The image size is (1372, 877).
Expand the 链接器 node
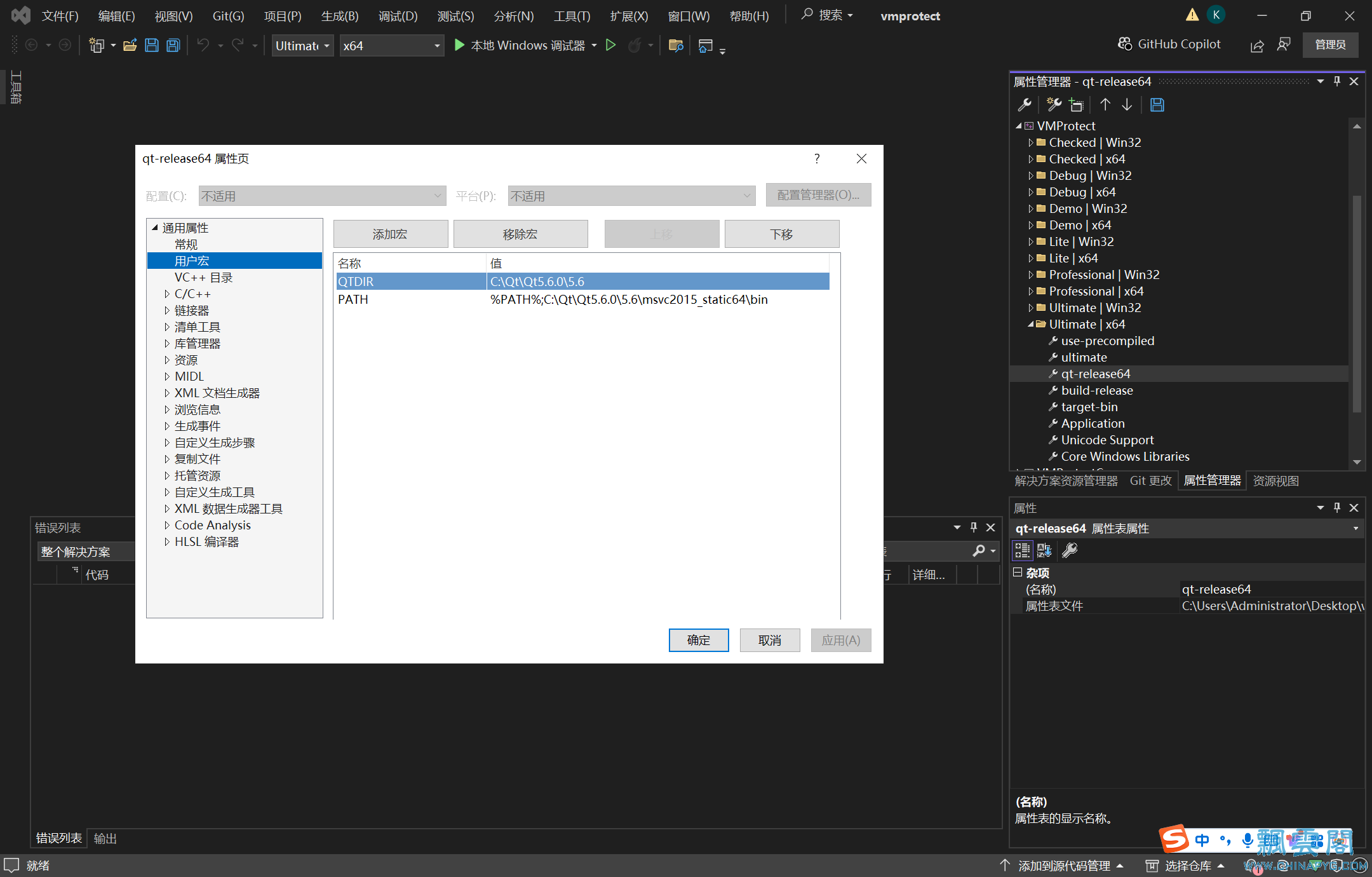(166, 310)
